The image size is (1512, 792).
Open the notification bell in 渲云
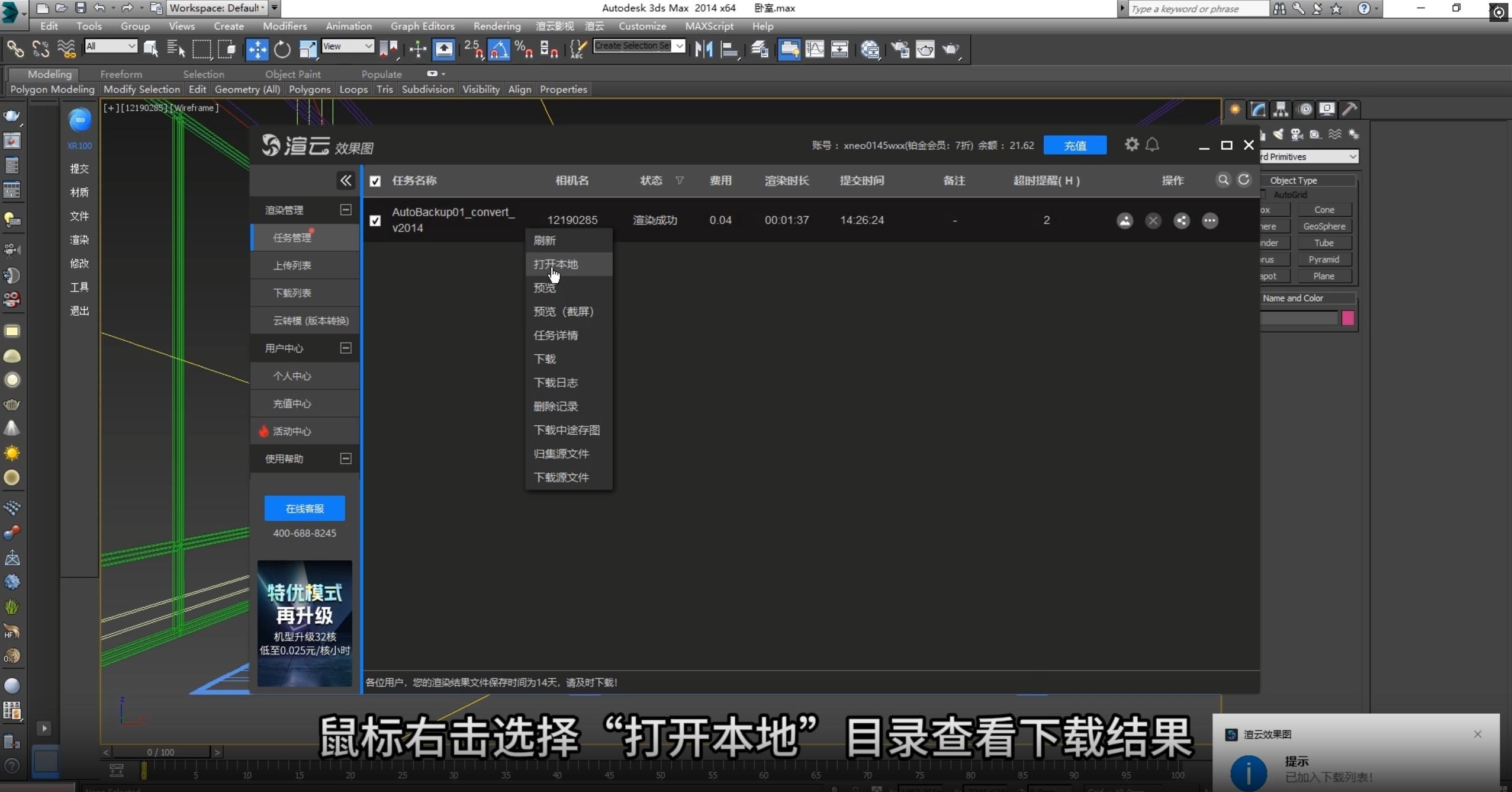1152,145
